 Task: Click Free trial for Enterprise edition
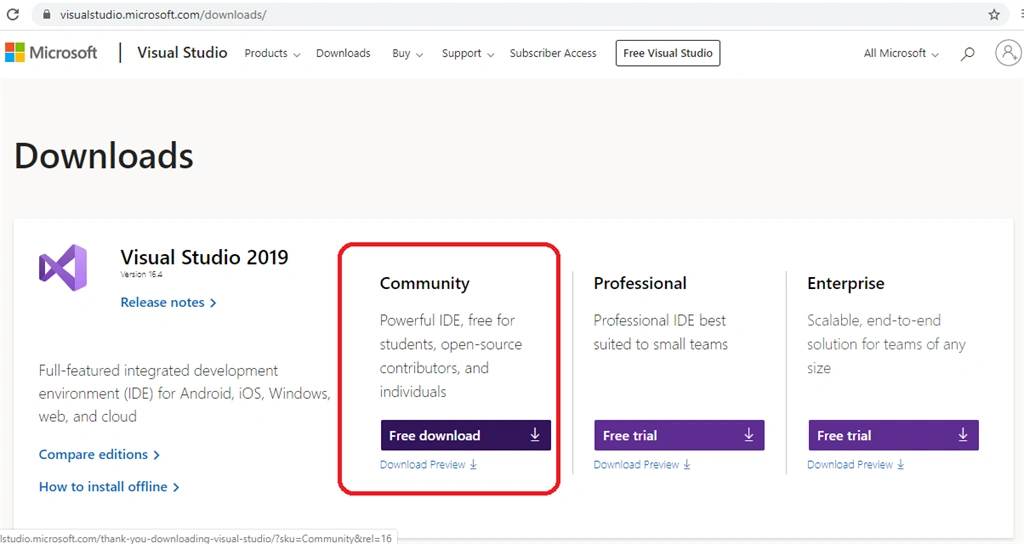click(893, 435)
